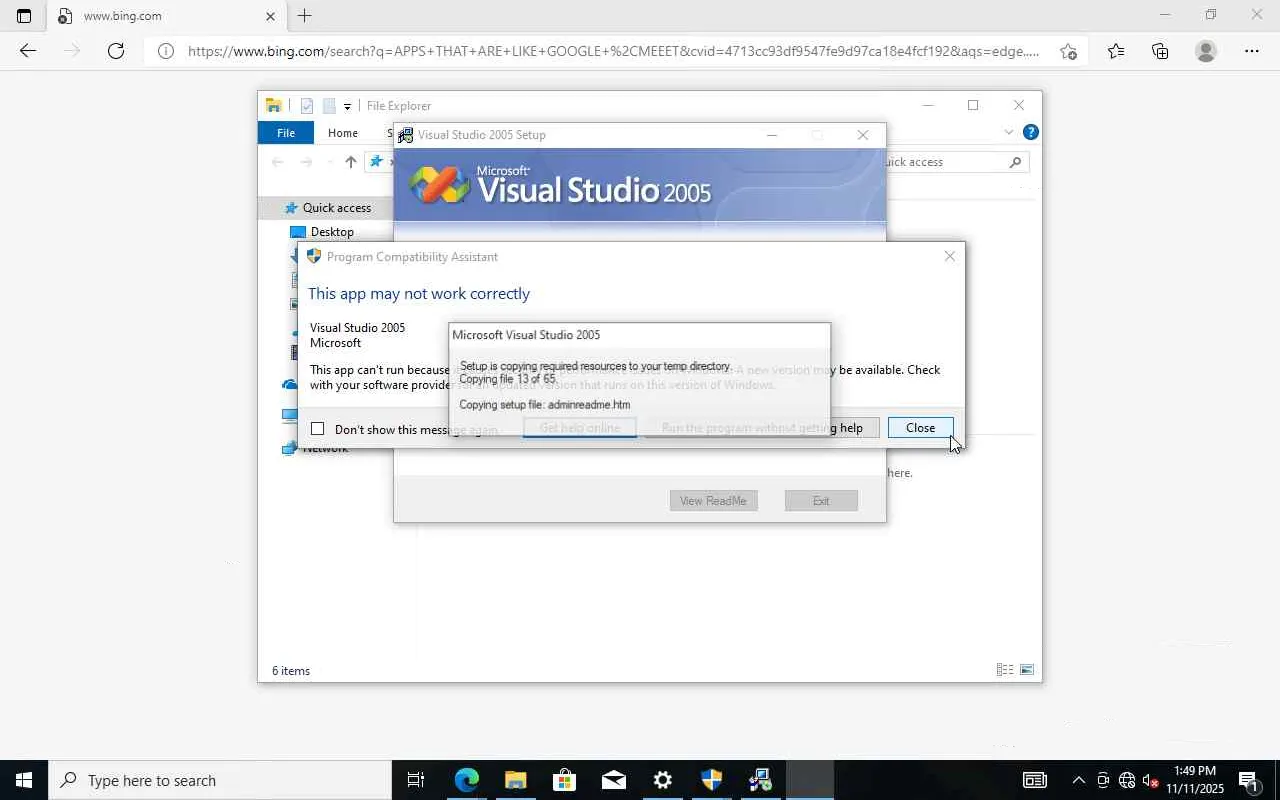Image resolution: width=1280 pixels, height=800 pixels.
Task: Go up one folder level in File Explorer
Action: (x=350, y=162)
